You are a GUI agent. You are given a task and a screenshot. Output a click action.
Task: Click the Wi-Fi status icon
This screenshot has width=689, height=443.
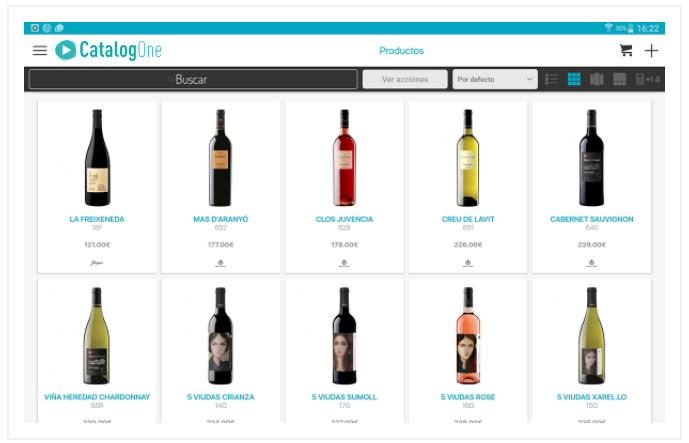tap(608, 28)
